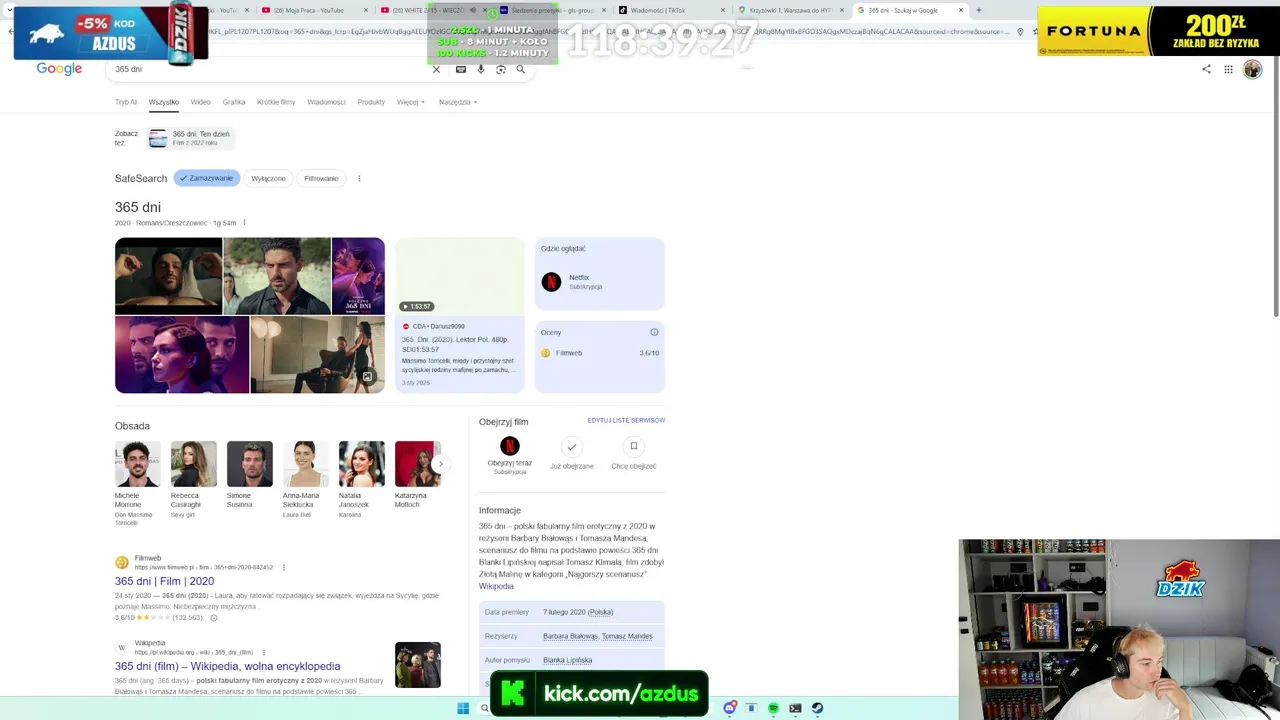Open Rebecca Casiraghi cast photo
Image resolution: width=1280 pixels, height=720 pixels.
193,464
